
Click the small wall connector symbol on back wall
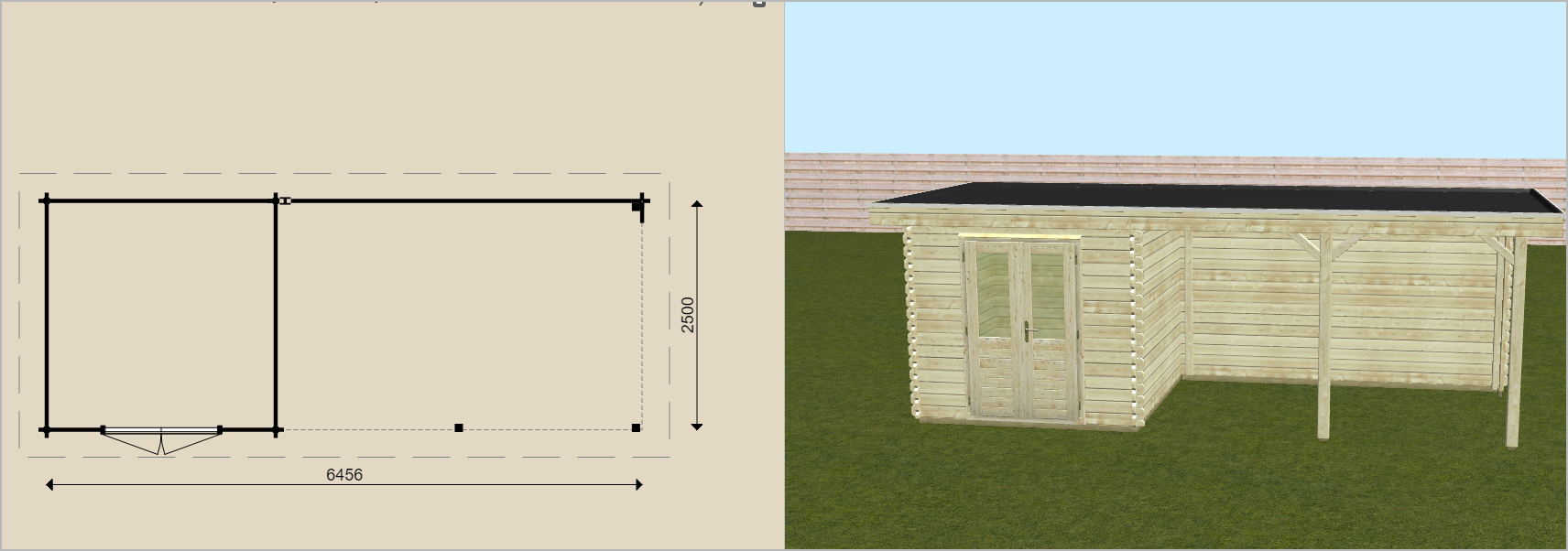(285, 200)
